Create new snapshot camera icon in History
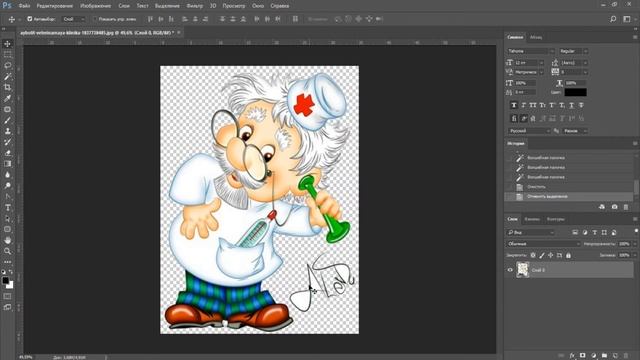Screen dimensions: 640x360 614,207
